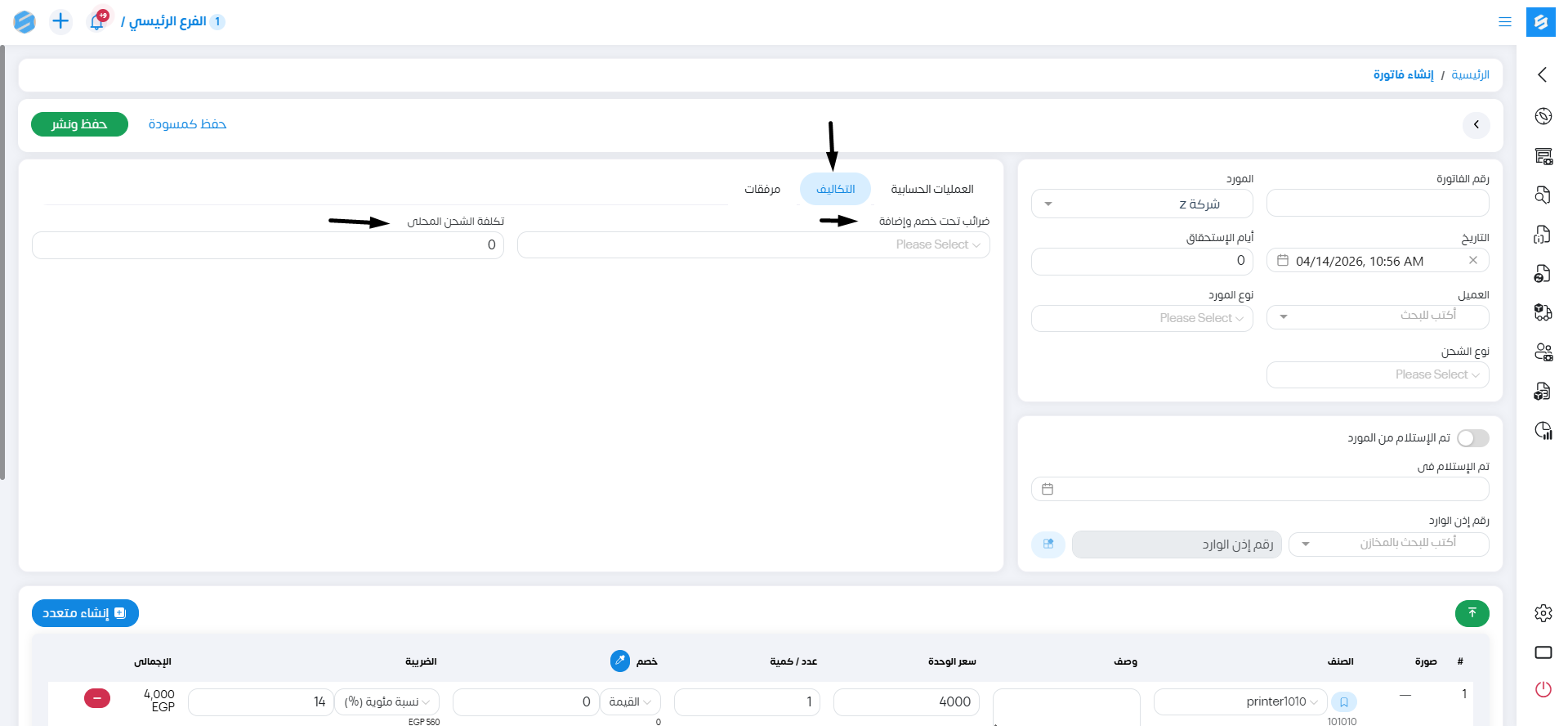Open the warehouse search dropdown أكتب للبحث بالمخازن
Viewport: 1568px width, 726px height.
coord(1388,544)
